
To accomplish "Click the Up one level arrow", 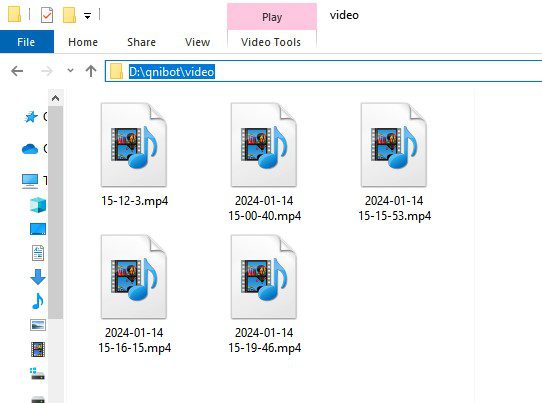I will pyautogui.click(x=91, y=71).
